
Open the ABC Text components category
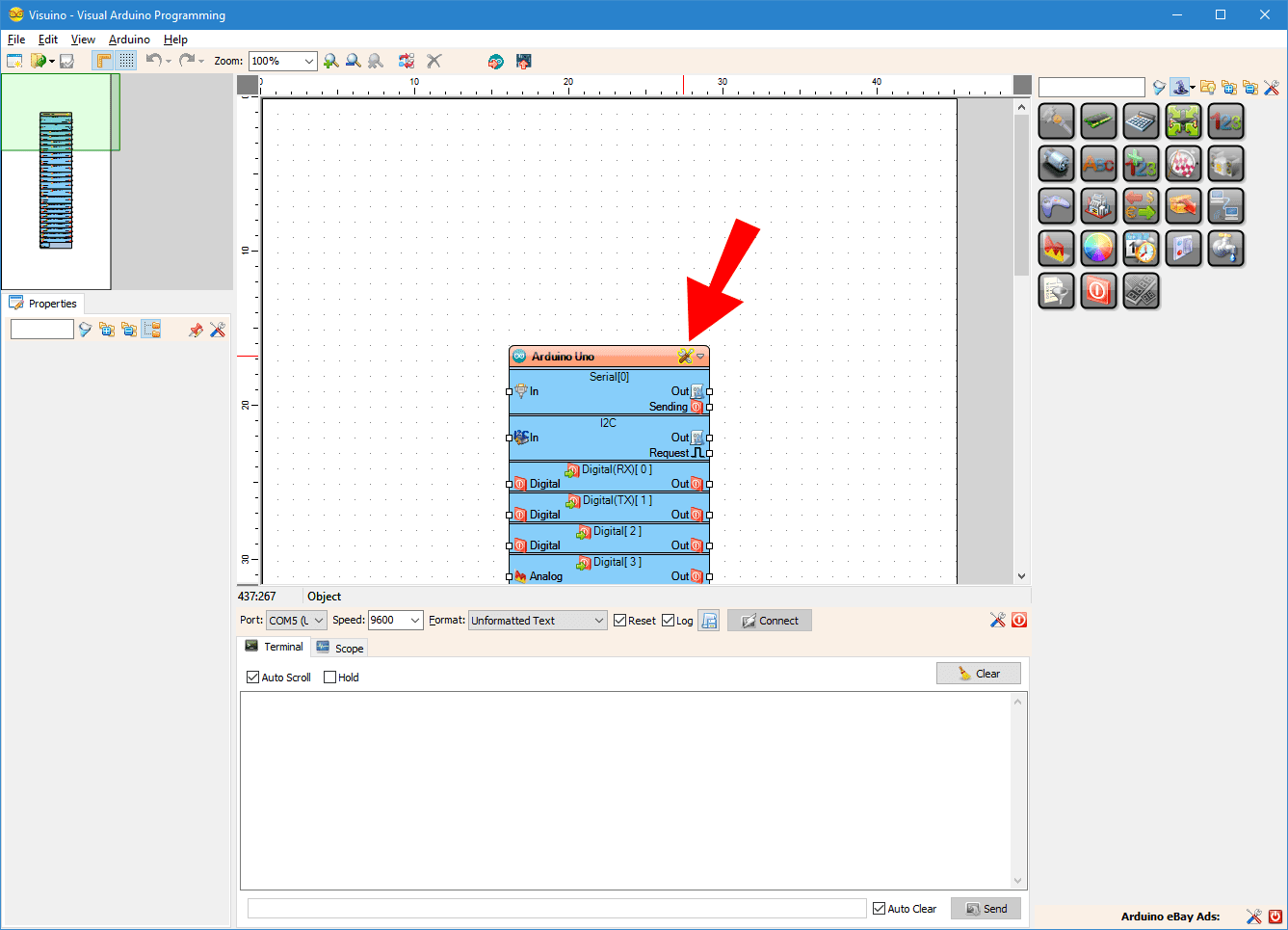[1098, 163]
